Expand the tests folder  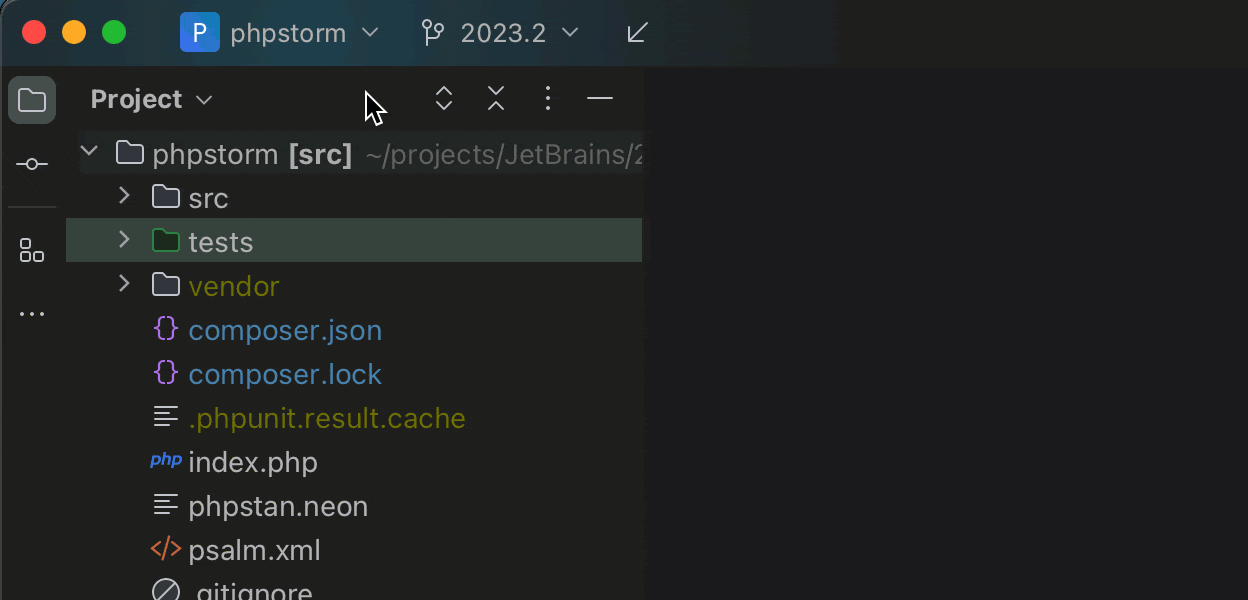point(124,240)
